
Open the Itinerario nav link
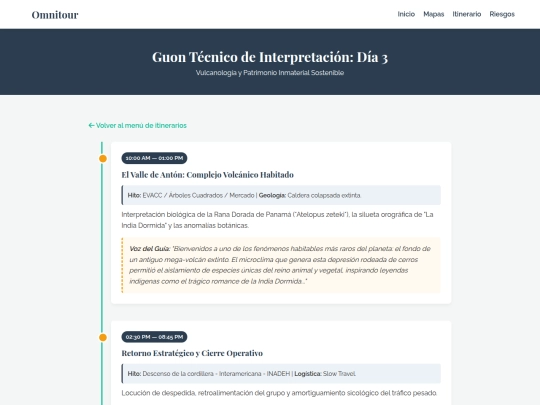tap(467, 14)
